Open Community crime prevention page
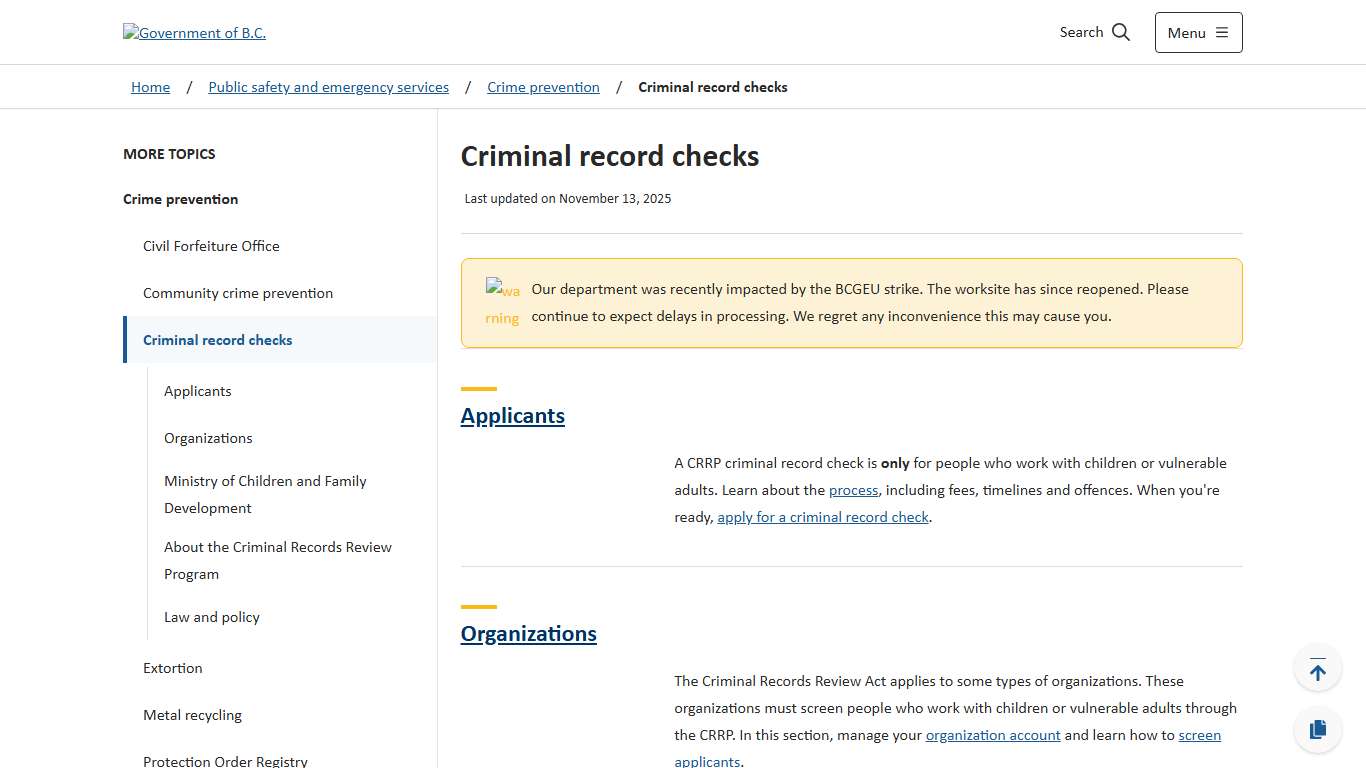 click(238, 293)
